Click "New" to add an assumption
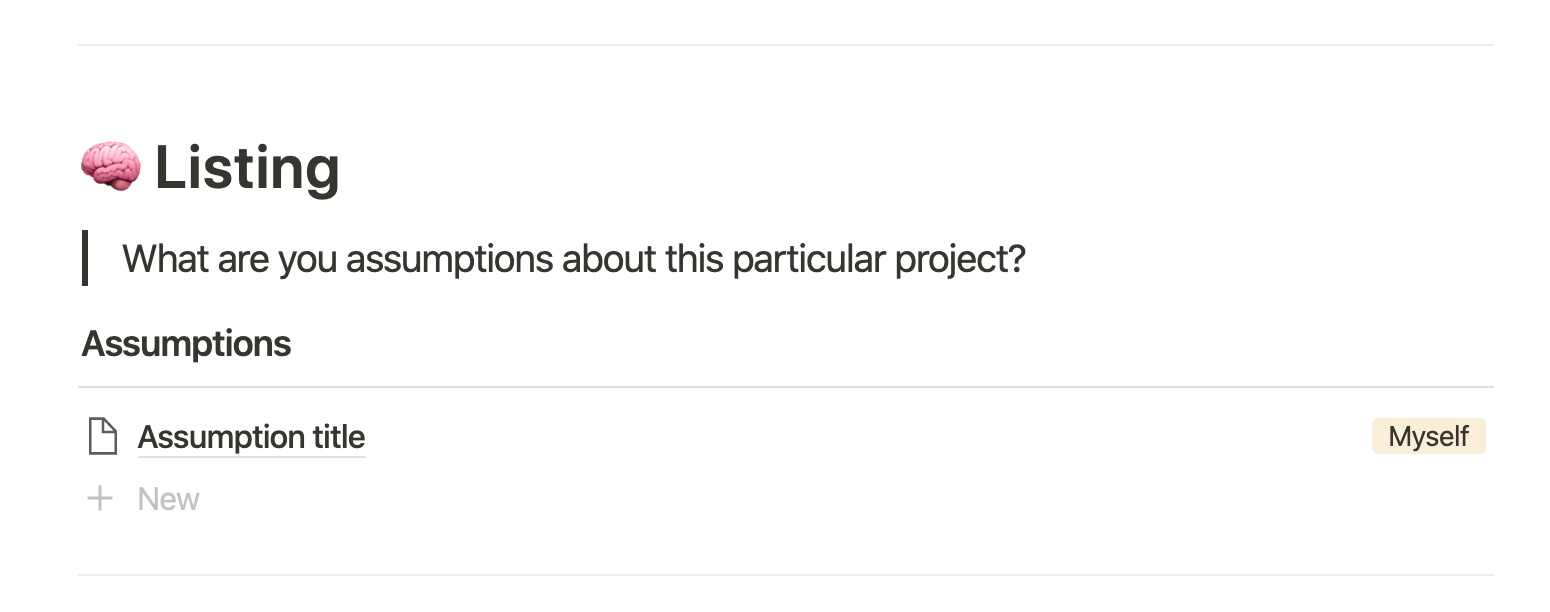The height and width of the screenshot is (612, 1550). pyautogui.click(x=168, y=499)
